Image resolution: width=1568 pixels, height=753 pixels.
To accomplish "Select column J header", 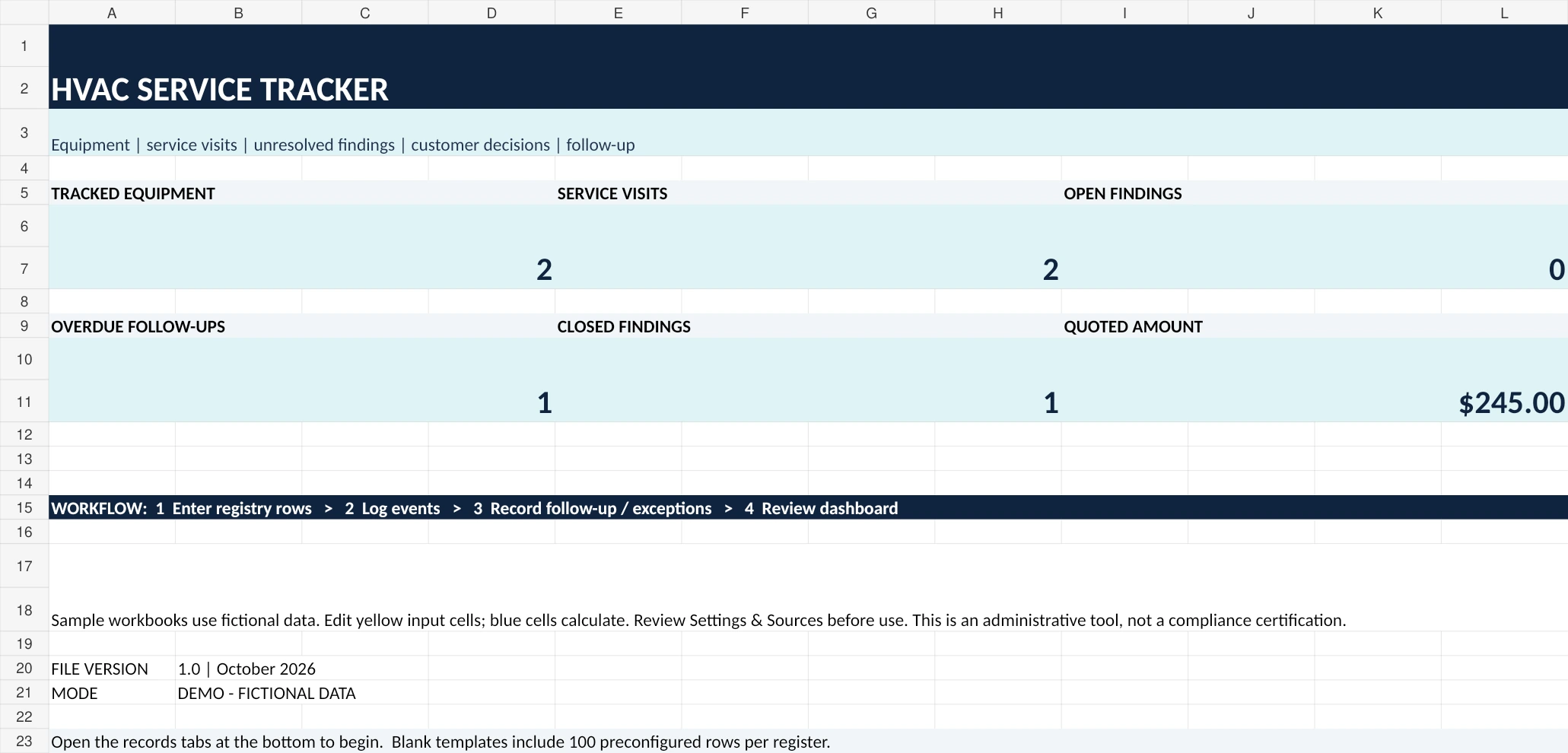I will point(1251,12).
